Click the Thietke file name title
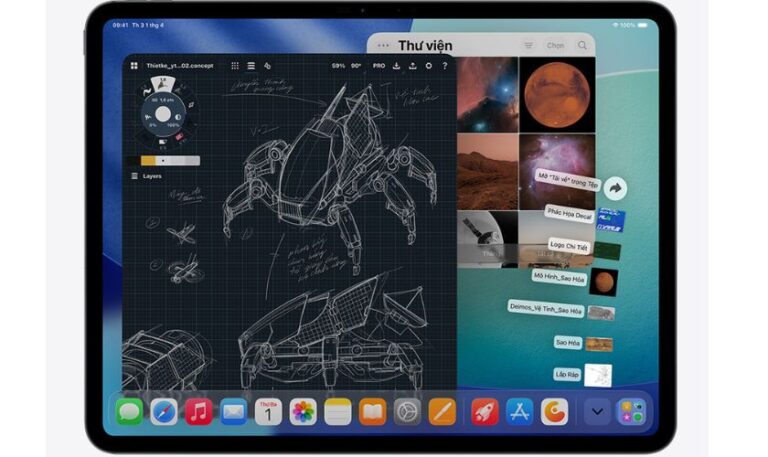The image size is (768, 457). pyautogui.click(x=180, y=66)
